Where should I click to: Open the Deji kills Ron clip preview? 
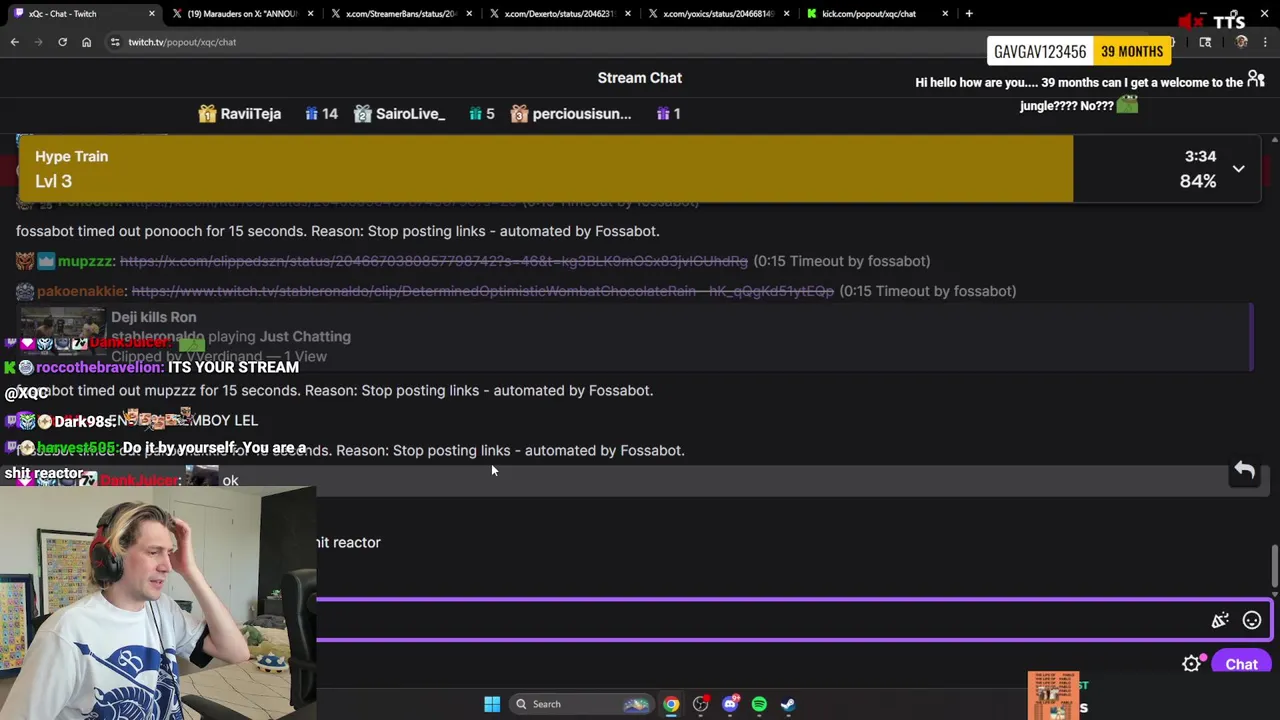(x=634, y=336)
